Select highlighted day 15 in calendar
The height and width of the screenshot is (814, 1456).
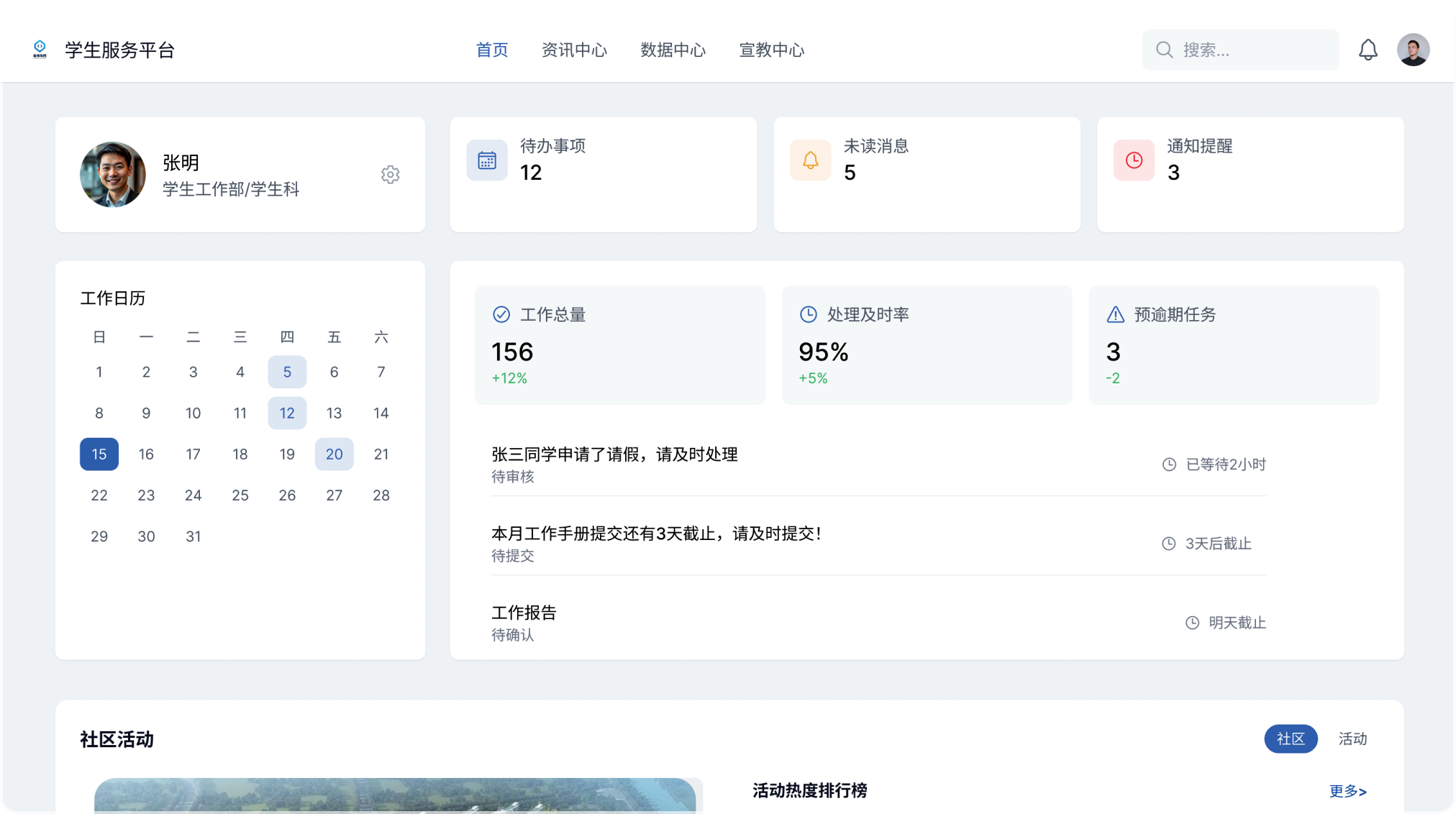click(99, 454)
